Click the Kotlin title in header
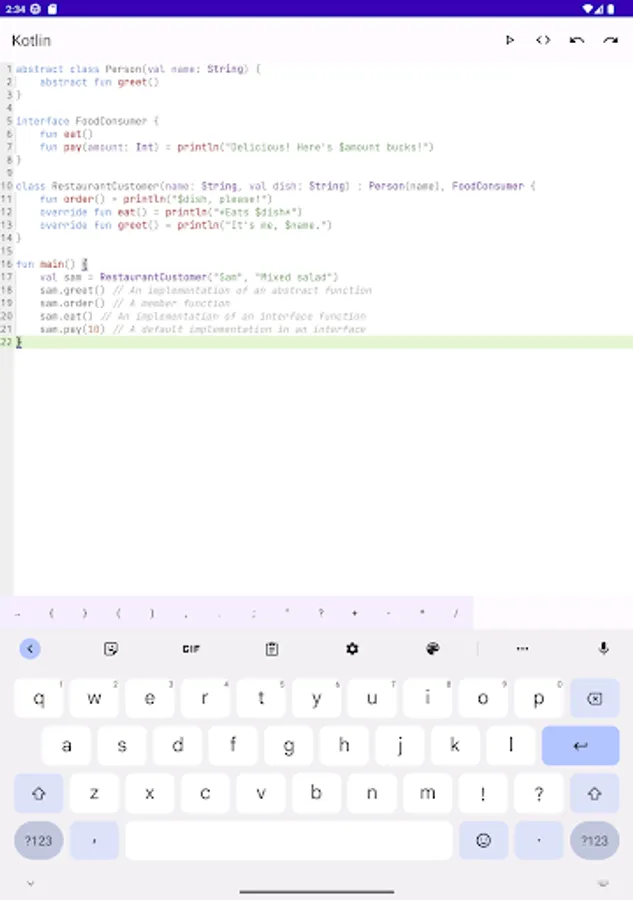Viewport: 633px width, 900px height. click(31, 41)
